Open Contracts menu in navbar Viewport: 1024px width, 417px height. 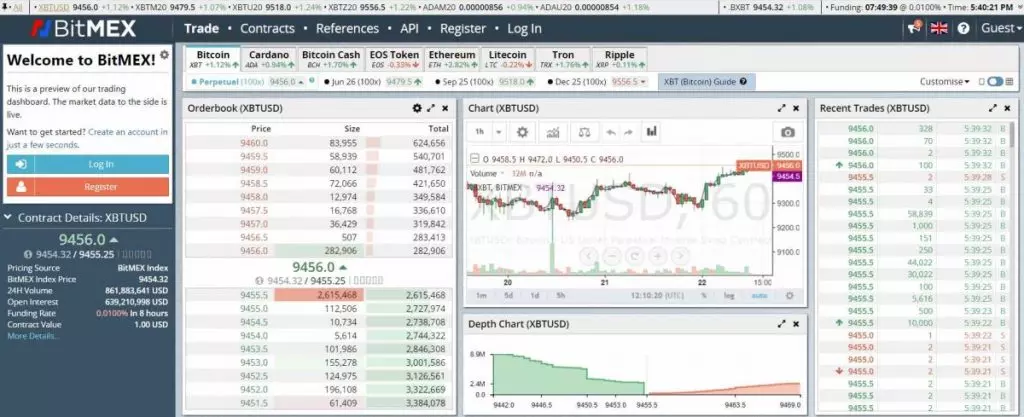[x=267, y=29]
